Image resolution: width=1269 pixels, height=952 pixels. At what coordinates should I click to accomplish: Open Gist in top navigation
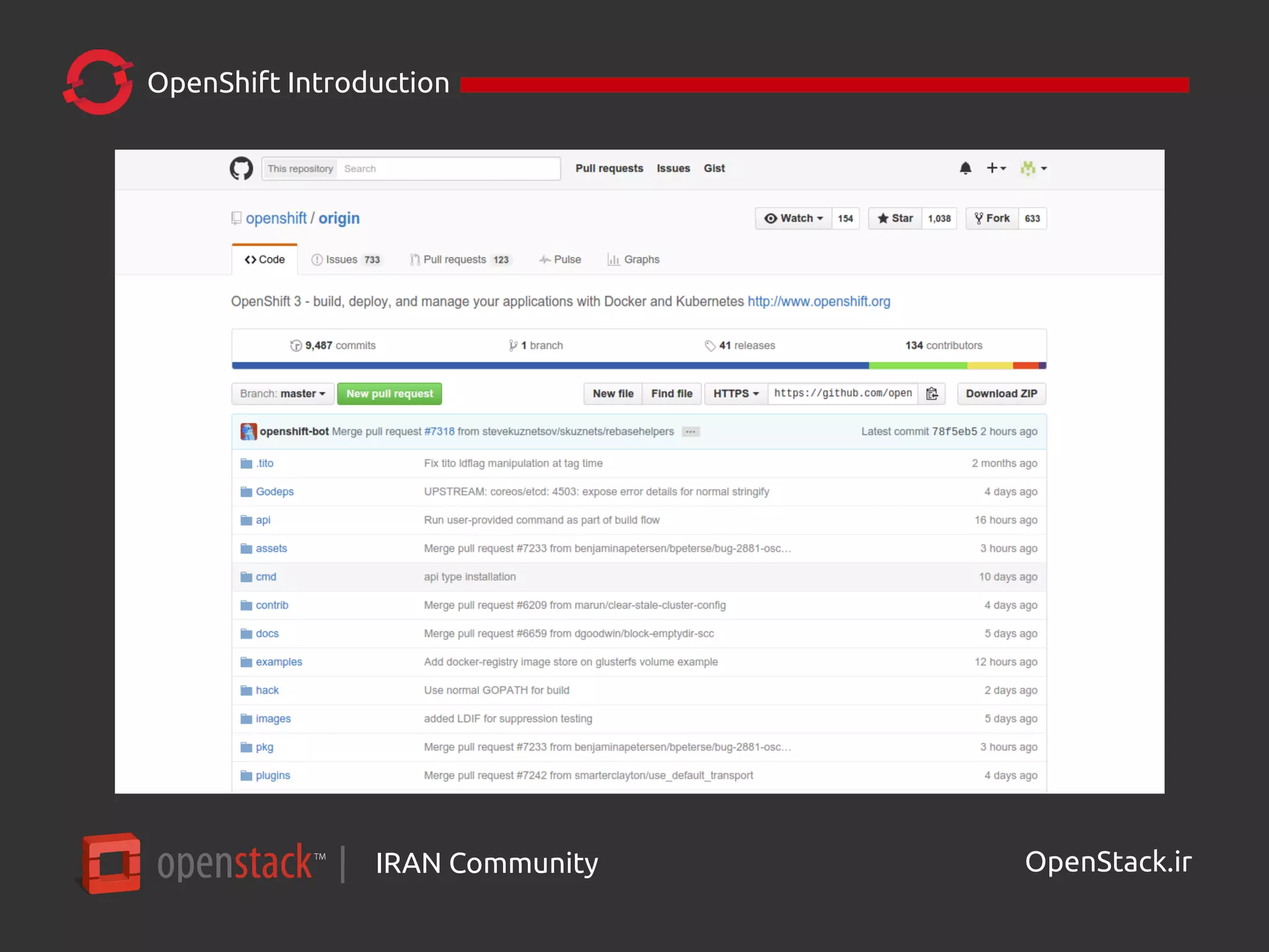point(714,168)
